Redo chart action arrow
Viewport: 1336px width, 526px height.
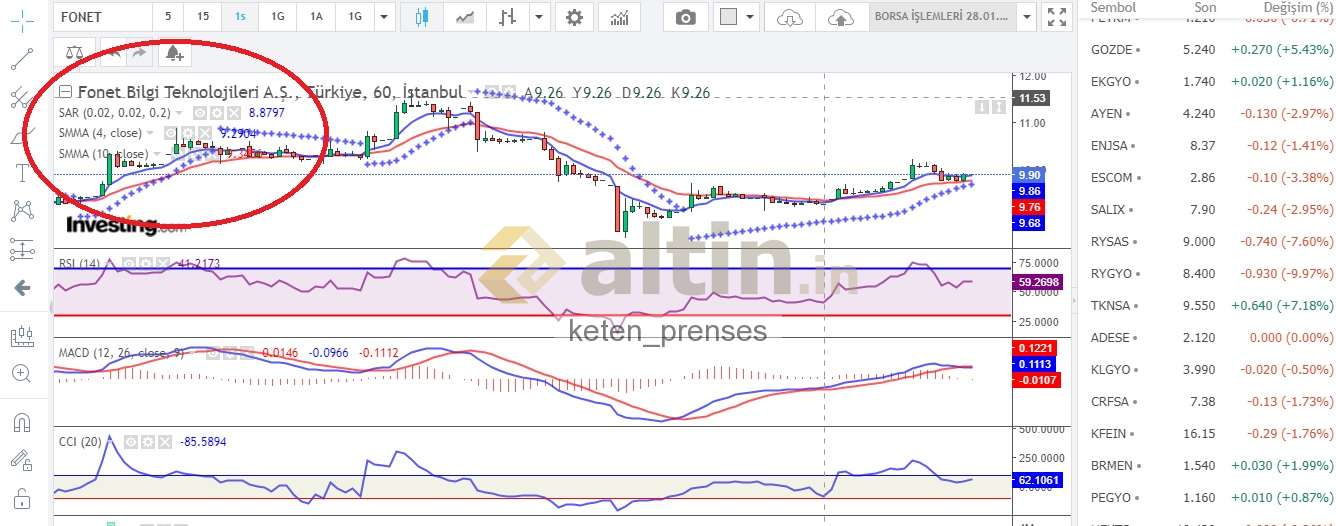tap(139, 52)
